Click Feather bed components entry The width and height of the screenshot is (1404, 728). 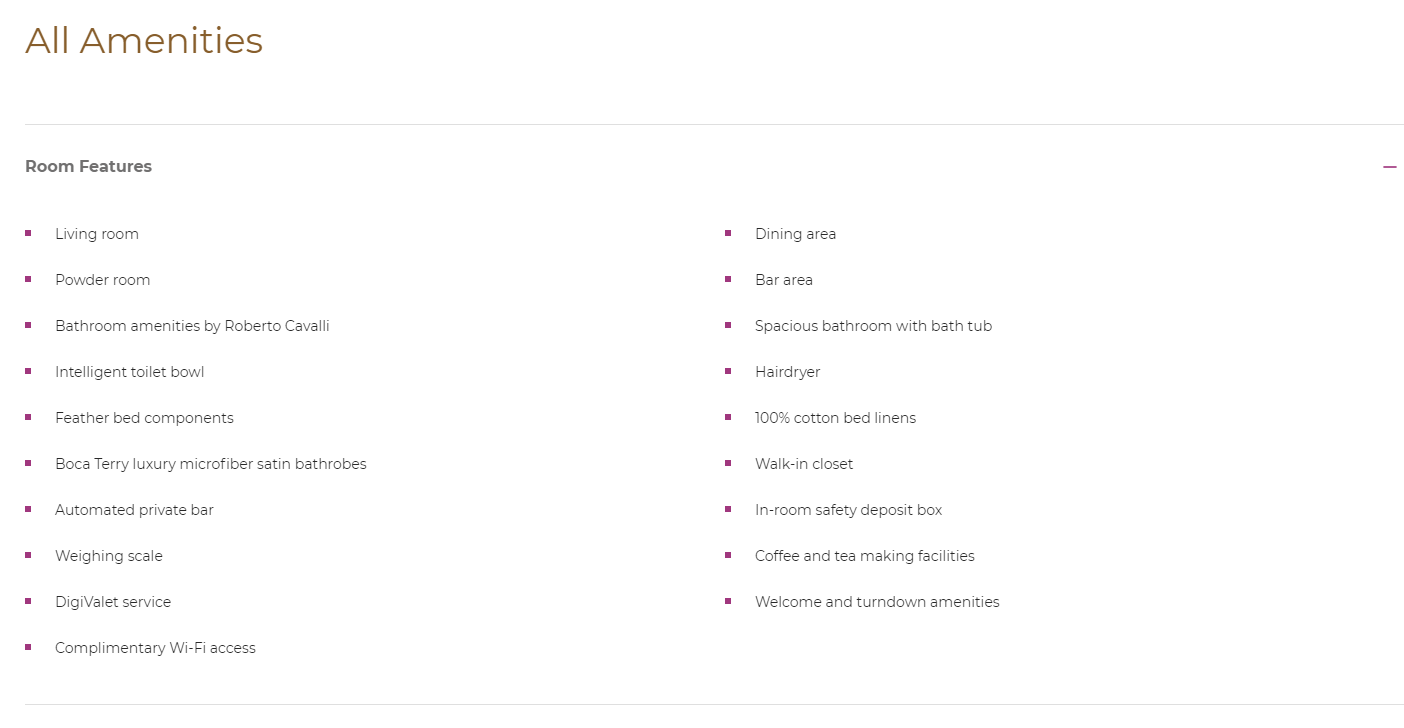[144, 418]
